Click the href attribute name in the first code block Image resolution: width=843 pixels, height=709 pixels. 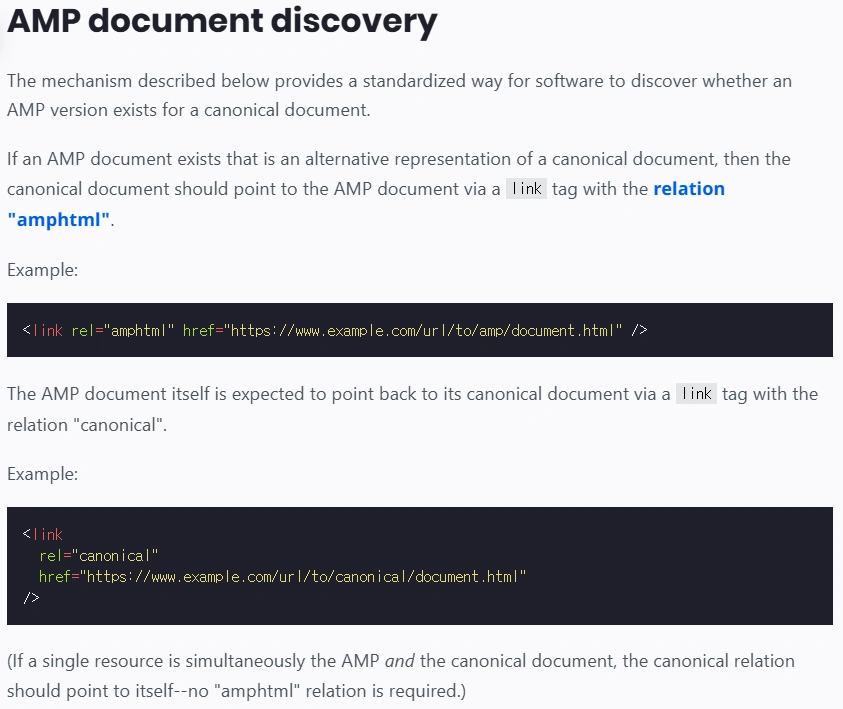pyautogui.click(x=200, y=330)
